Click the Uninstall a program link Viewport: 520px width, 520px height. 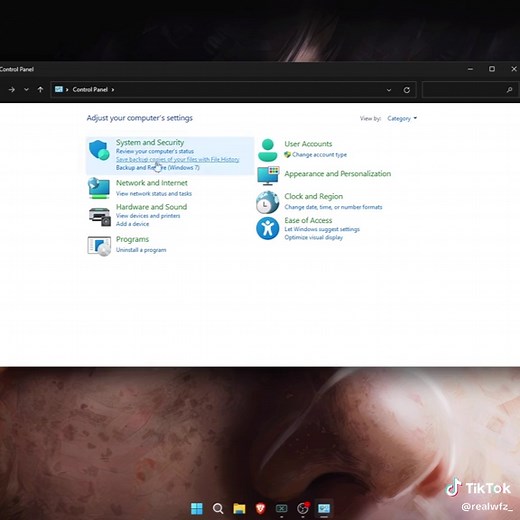click(x=141, y=250)
